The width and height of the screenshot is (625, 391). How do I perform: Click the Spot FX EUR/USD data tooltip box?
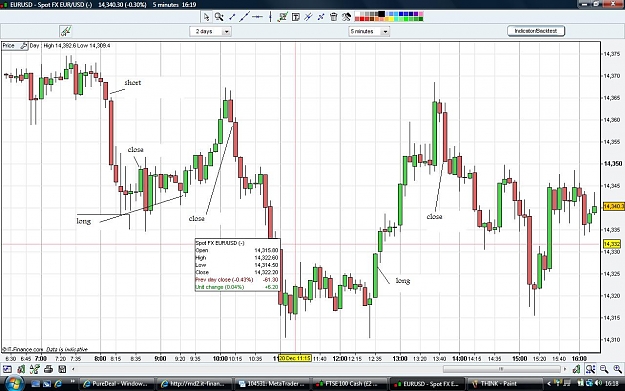point(237,265)
